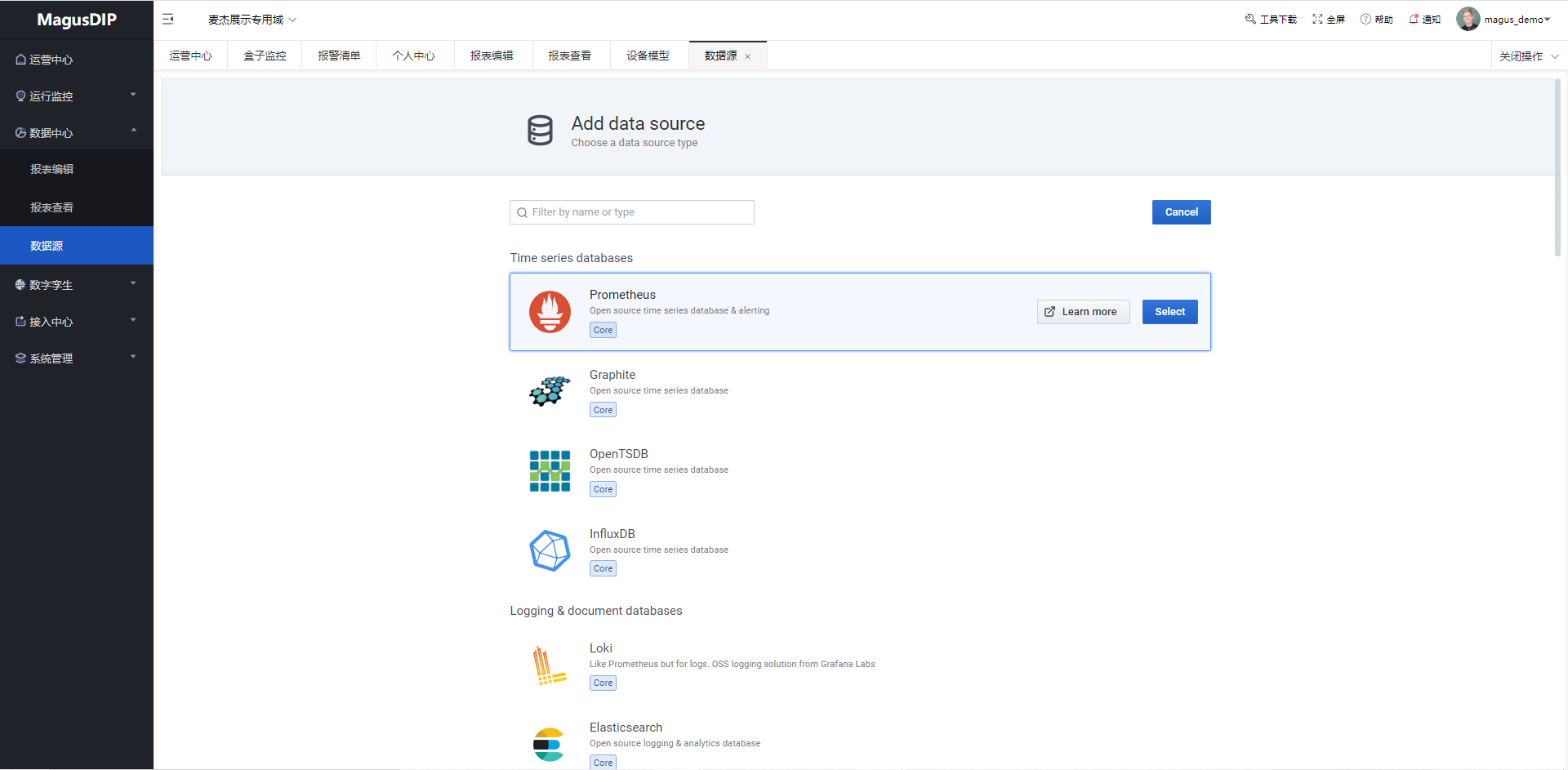Click the Graphite logo icon

(550, 391)
